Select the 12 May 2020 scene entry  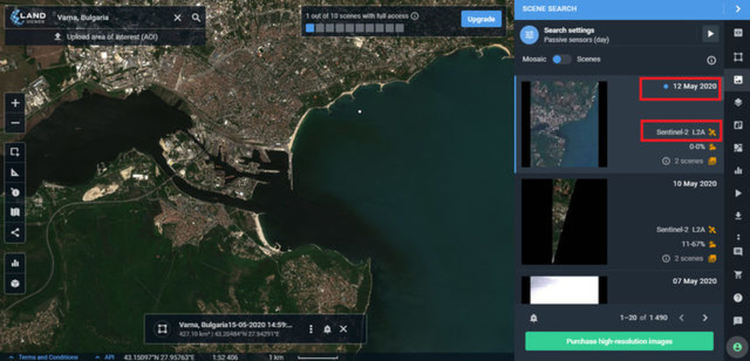coord(620,124)
